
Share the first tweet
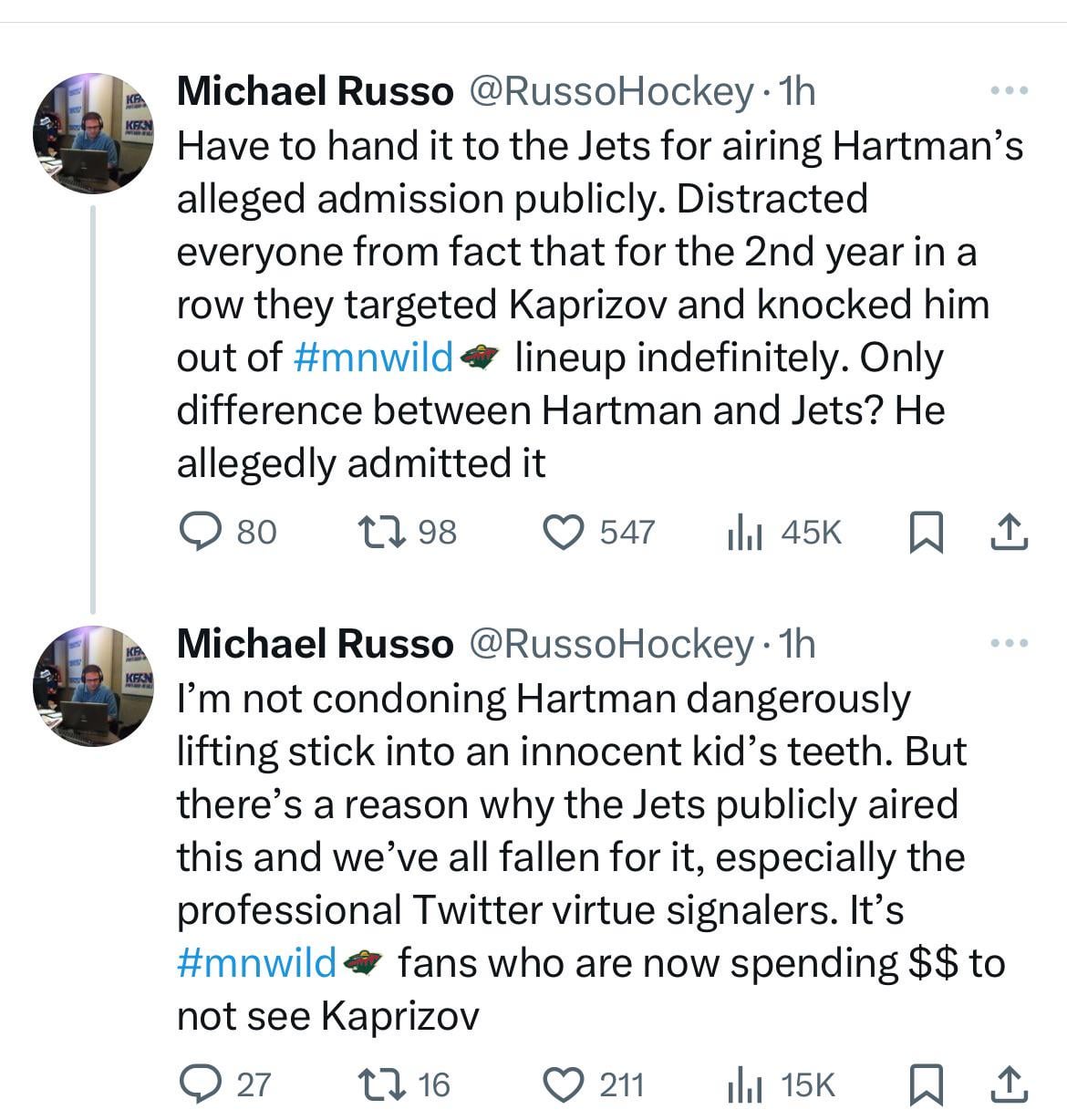pos(1010,532)
